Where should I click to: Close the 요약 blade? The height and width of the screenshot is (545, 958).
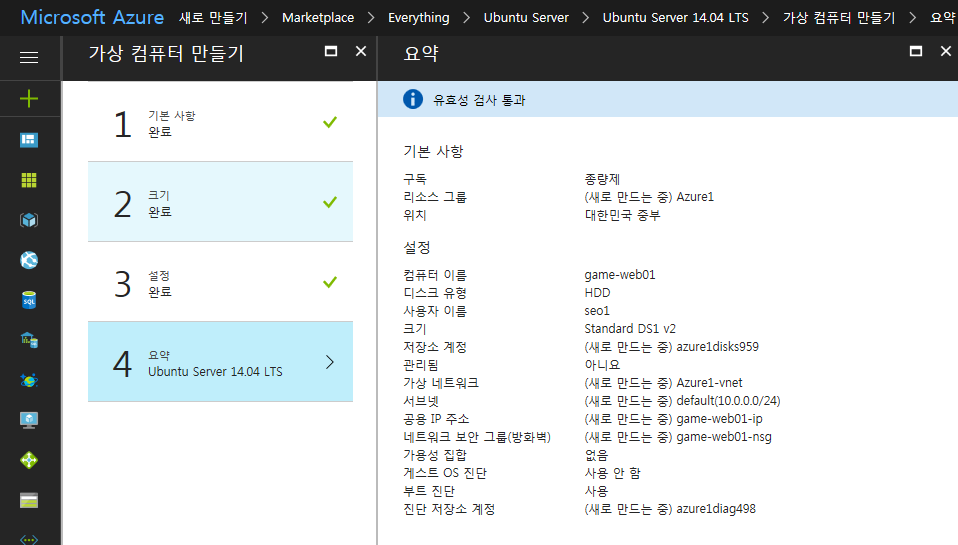[946, 51]
